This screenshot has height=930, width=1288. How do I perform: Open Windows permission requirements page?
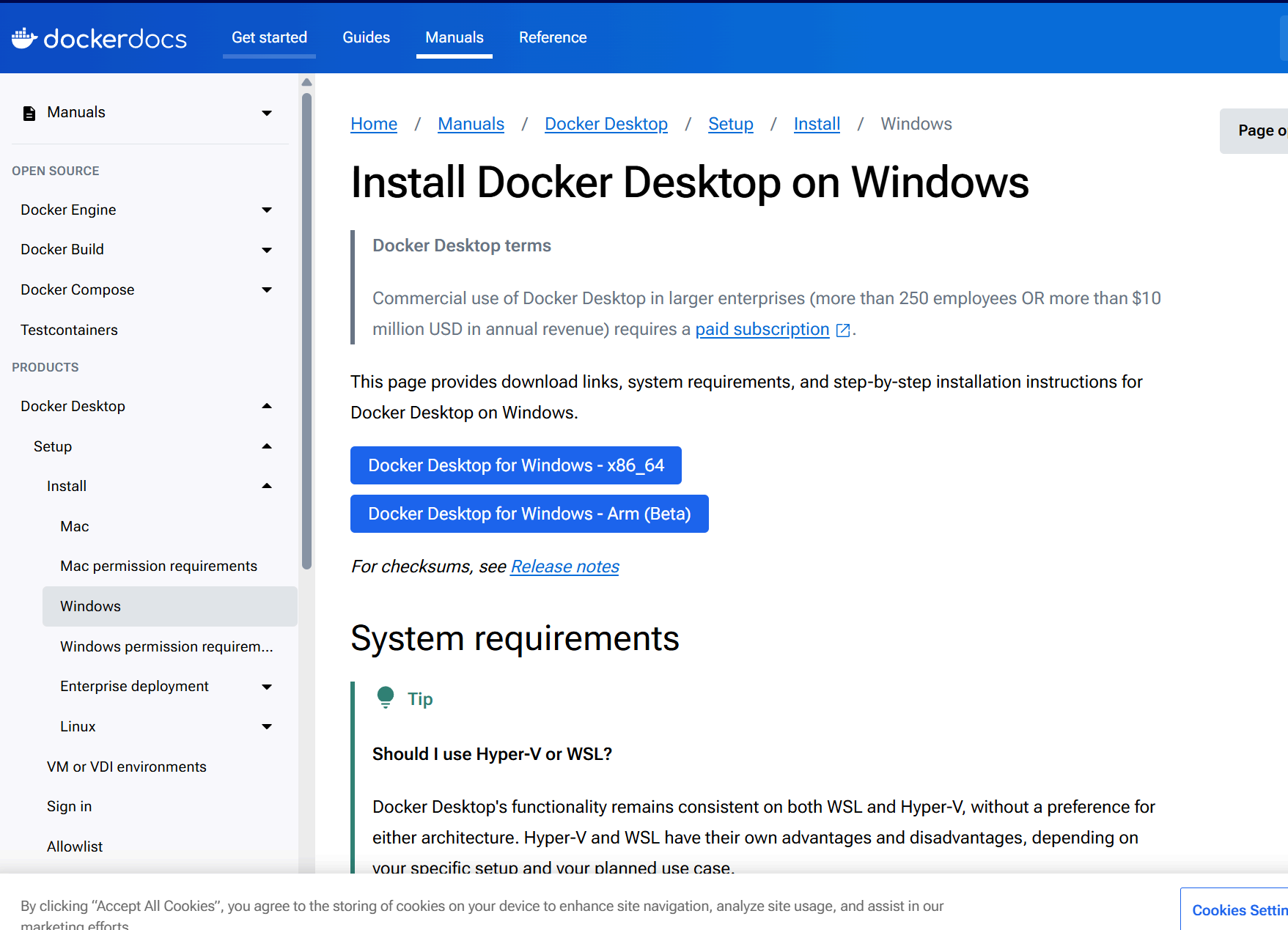coord(166,646)
